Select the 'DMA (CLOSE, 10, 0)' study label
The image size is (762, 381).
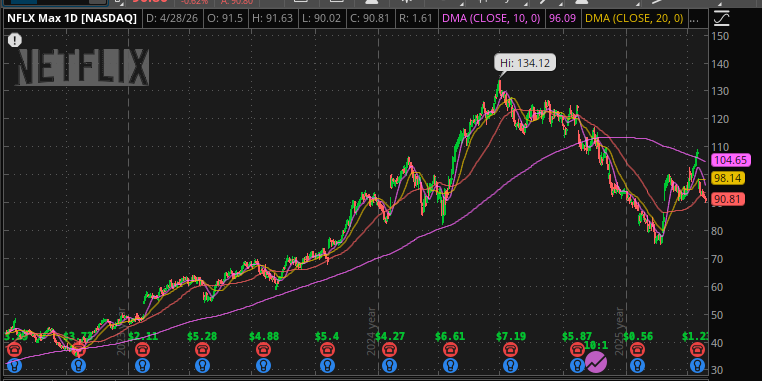[491, 19]
